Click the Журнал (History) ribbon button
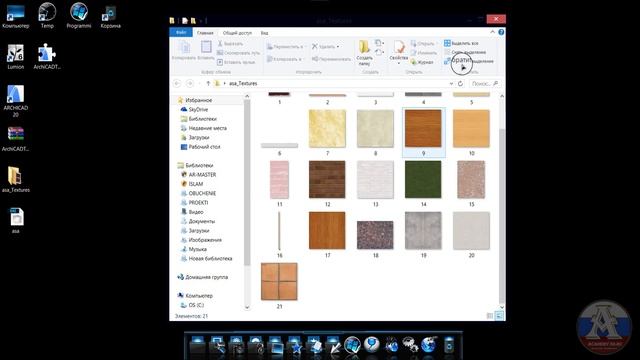Screen dimensions: 640x360 pos(422,62)
